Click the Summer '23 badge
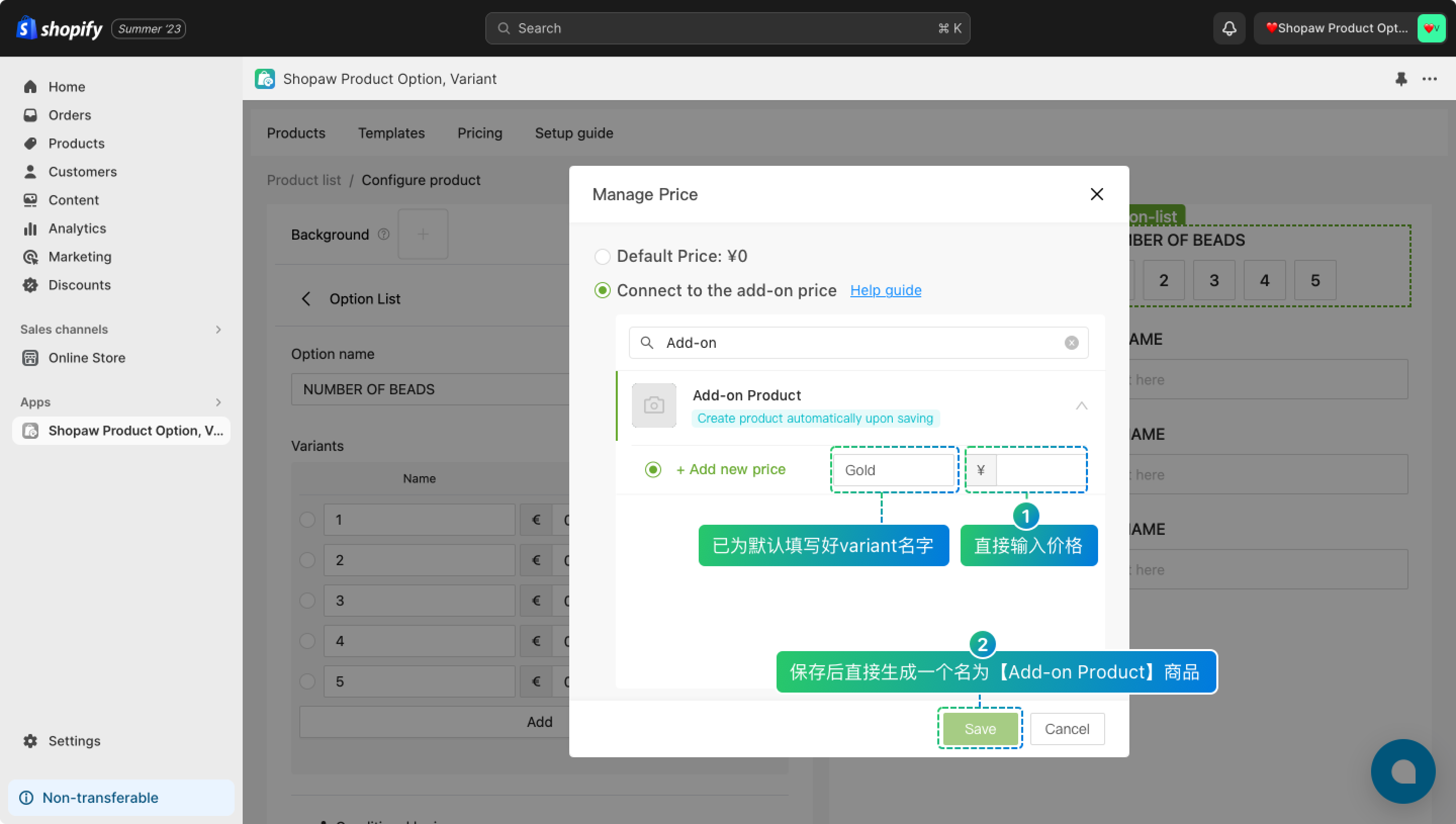This screenshot has width=1456, height=824. point(149,28)
